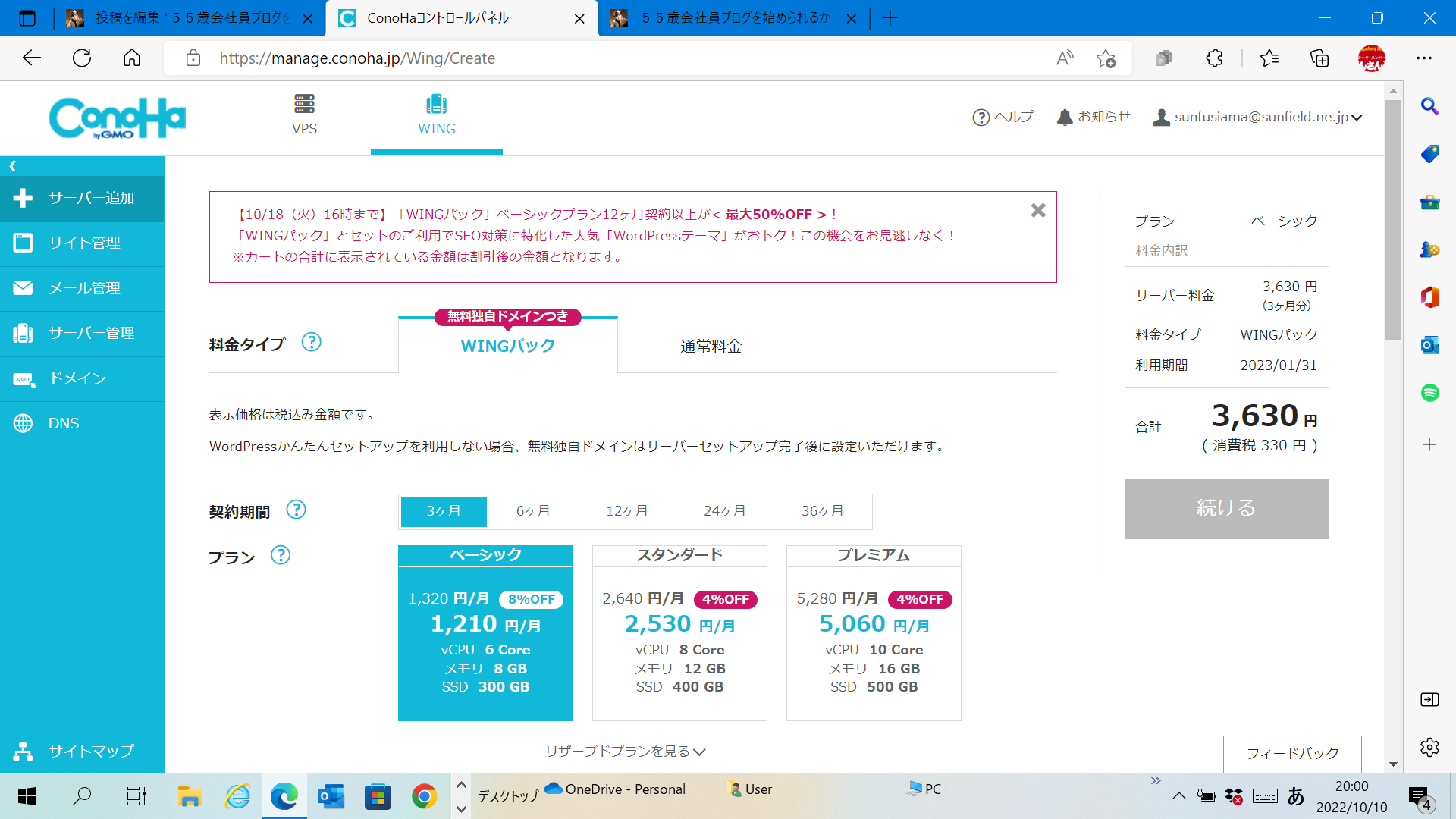The width and height of the screenshot is (1456, 819).
Task: Open the VPS service tab
Action: click(x=304, y=115)
